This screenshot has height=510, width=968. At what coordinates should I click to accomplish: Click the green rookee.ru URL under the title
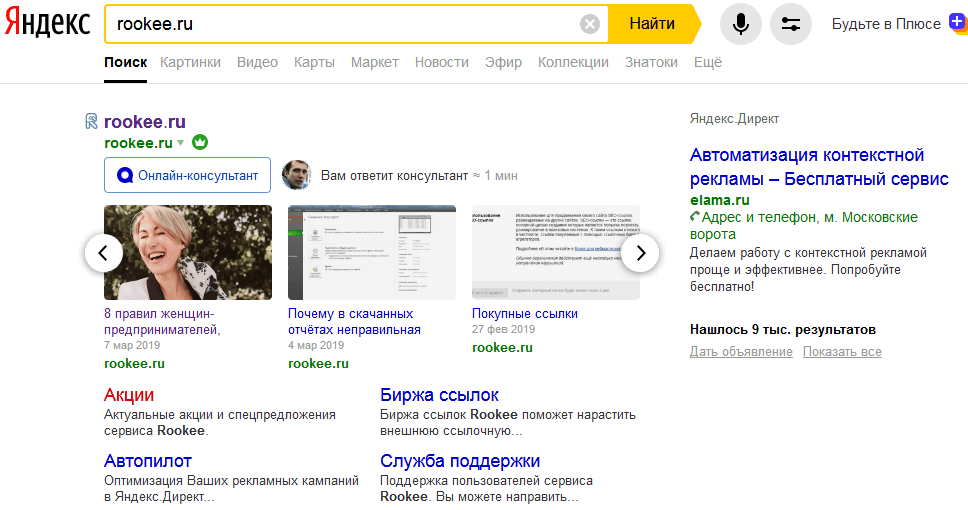(x=138, y=143)
